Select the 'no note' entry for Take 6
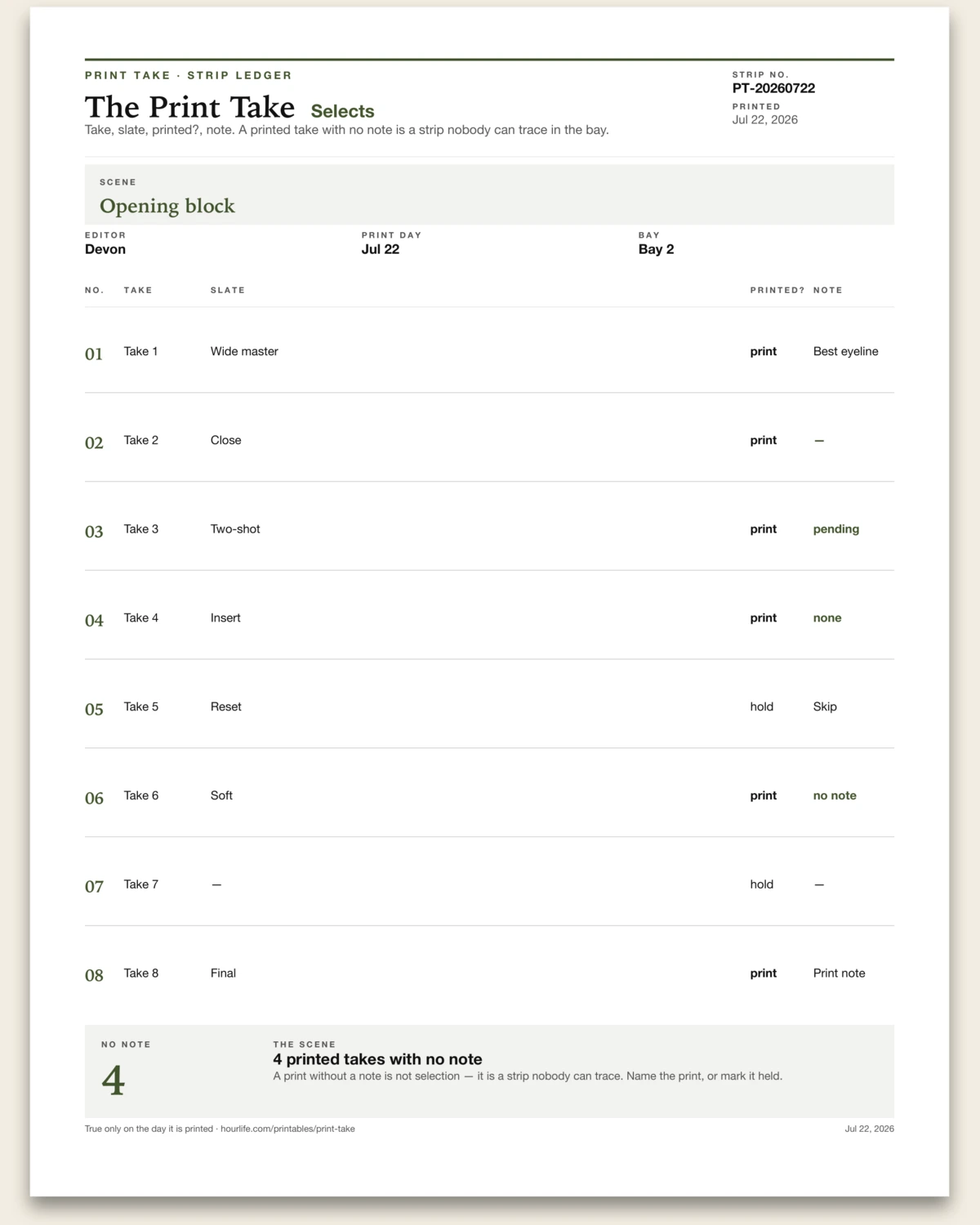 835,795
